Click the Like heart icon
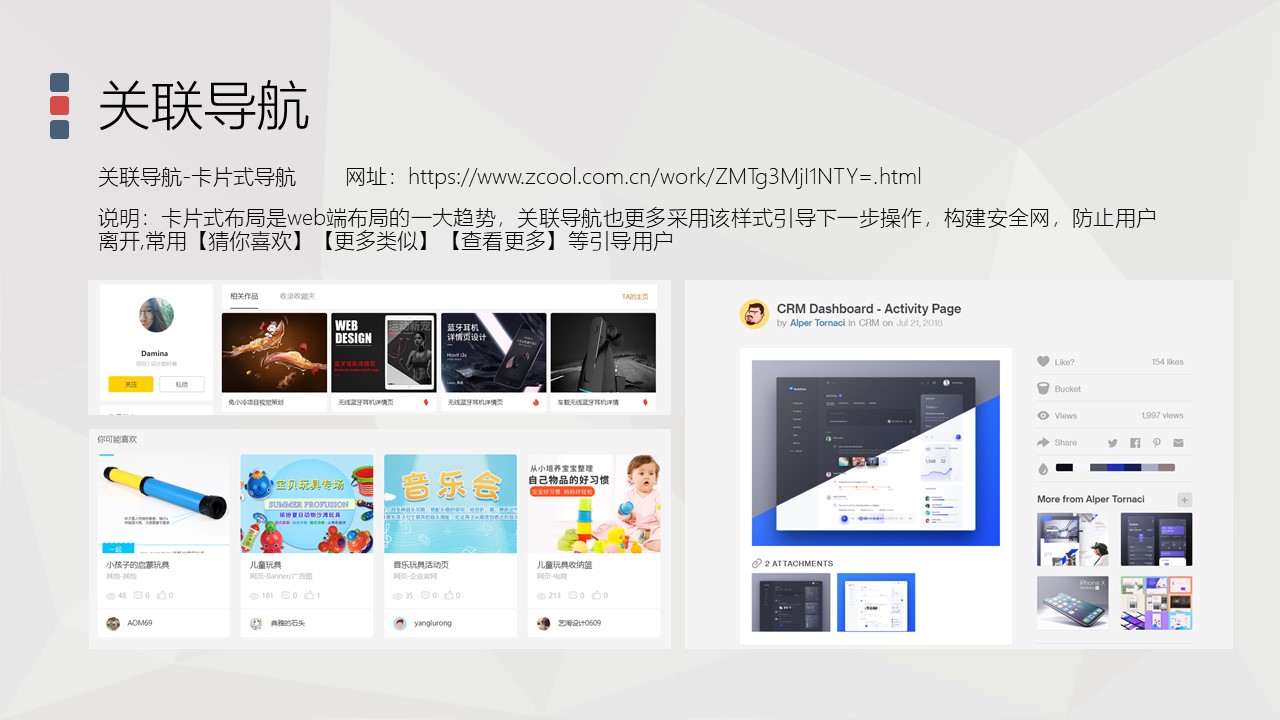The height and width of the screenshot is (720, 1280). [1043, 362]
